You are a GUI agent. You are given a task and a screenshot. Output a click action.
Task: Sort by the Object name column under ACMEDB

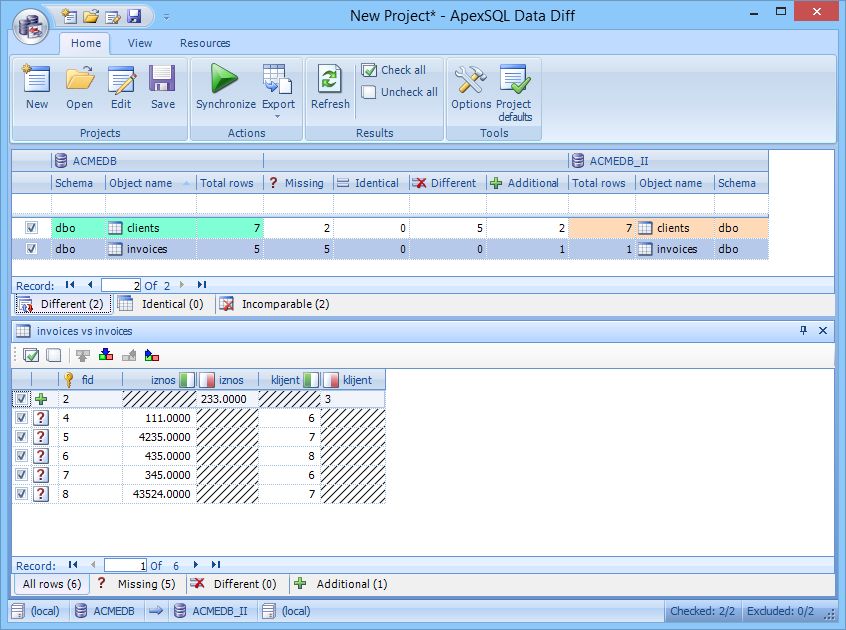tap(150, 183)
